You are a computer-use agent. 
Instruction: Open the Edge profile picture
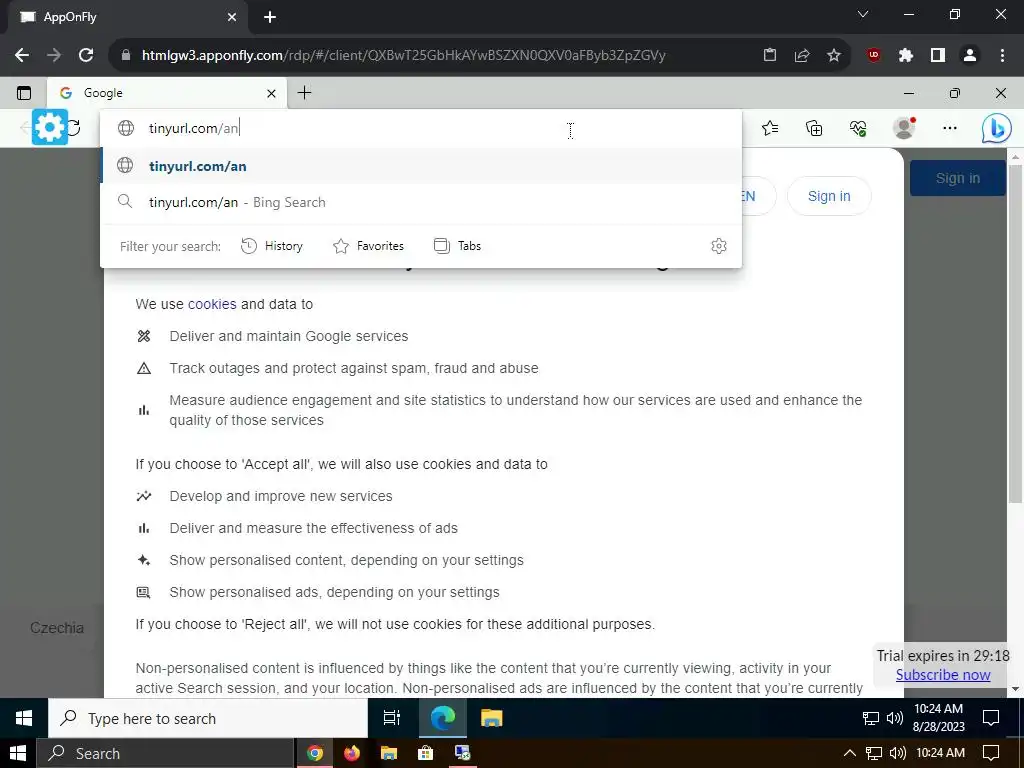pyautogui.click(x=904, y=128)
